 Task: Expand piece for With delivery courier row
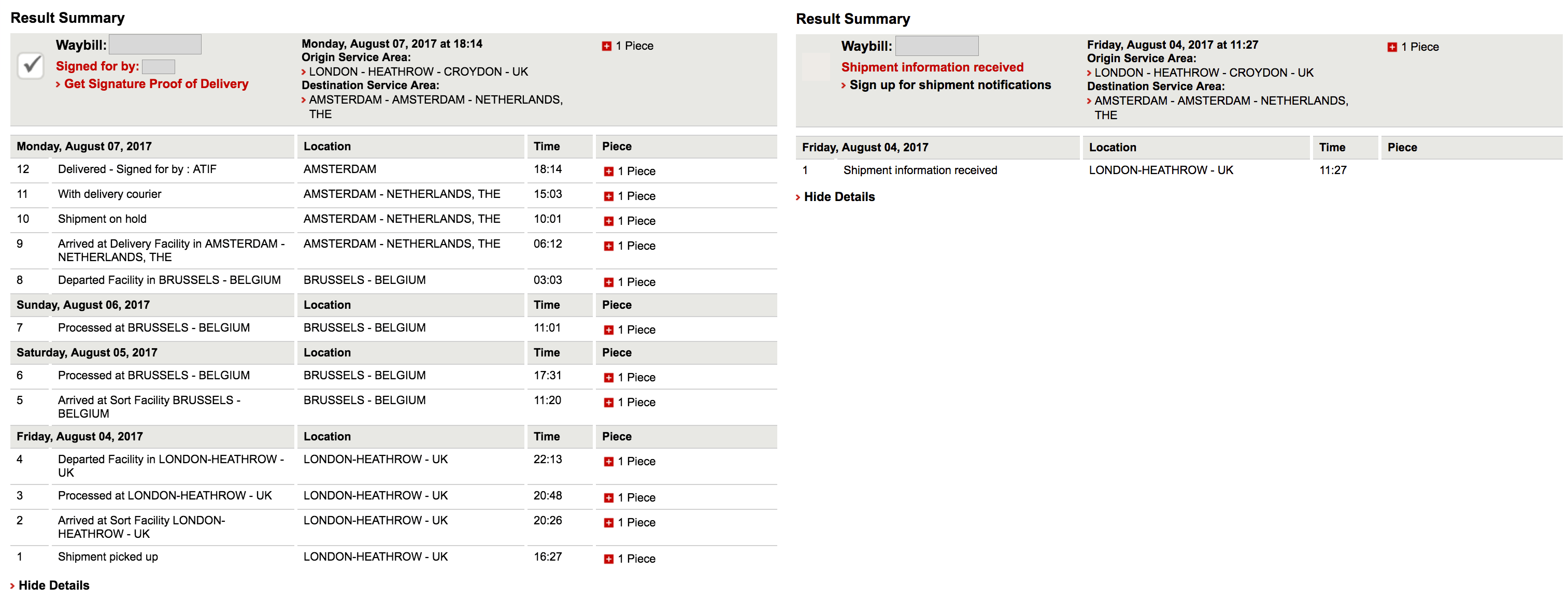click(608, 196)
